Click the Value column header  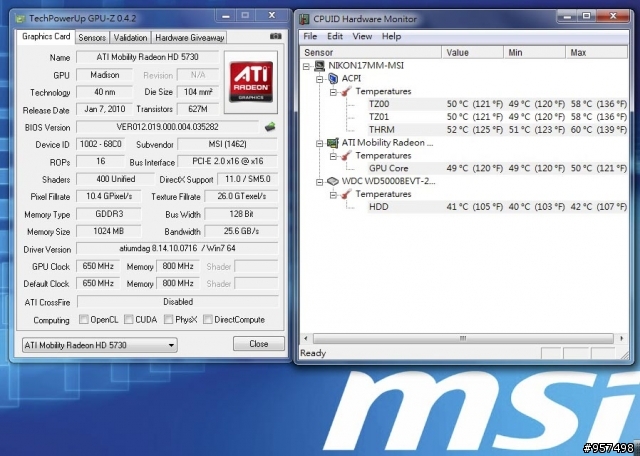473,52
